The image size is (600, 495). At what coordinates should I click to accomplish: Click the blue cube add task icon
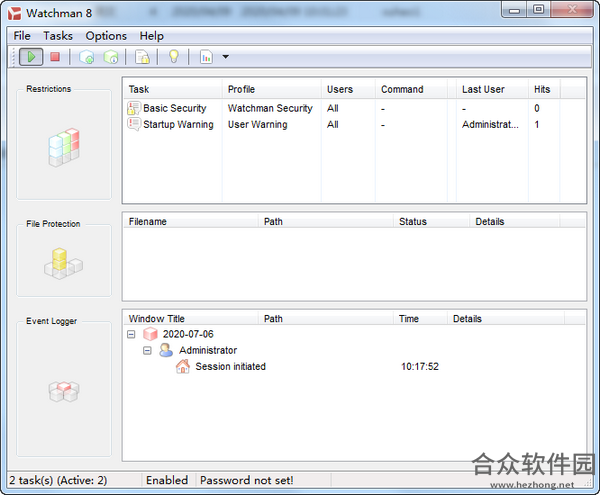click(x=87, y=57)
